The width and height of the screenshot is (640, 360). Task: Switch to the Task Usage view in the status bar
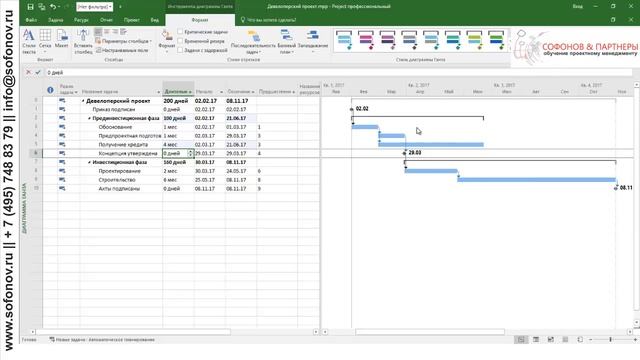536,340
